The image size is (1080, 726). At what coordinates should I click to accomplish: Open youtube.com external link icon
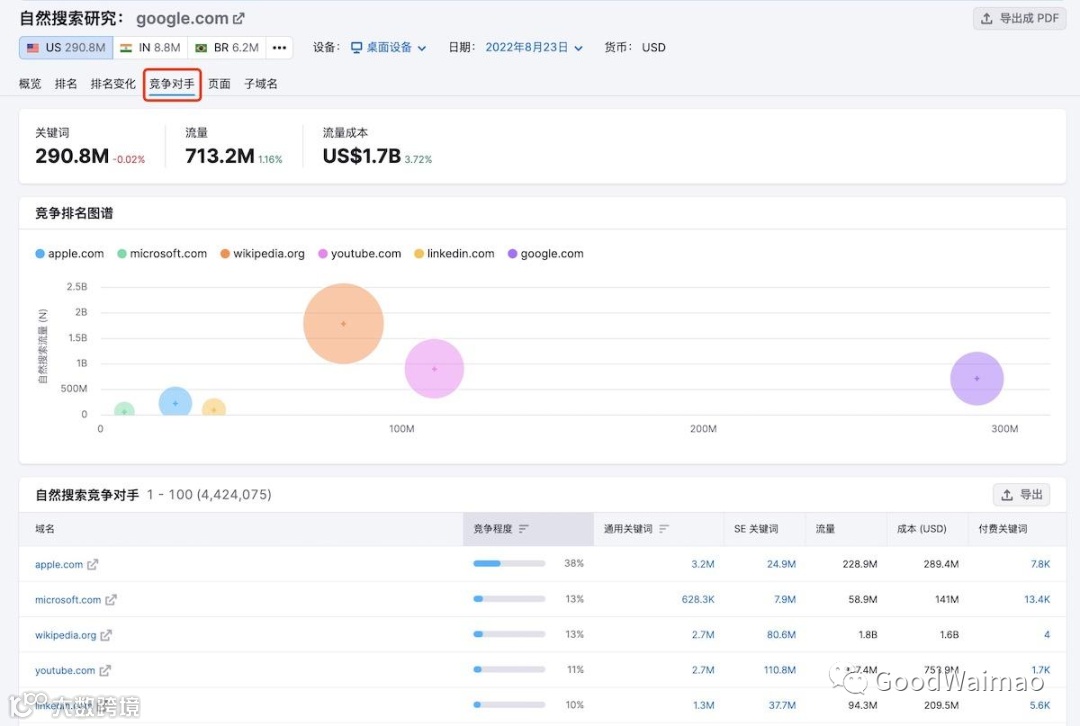pos(105,670)
